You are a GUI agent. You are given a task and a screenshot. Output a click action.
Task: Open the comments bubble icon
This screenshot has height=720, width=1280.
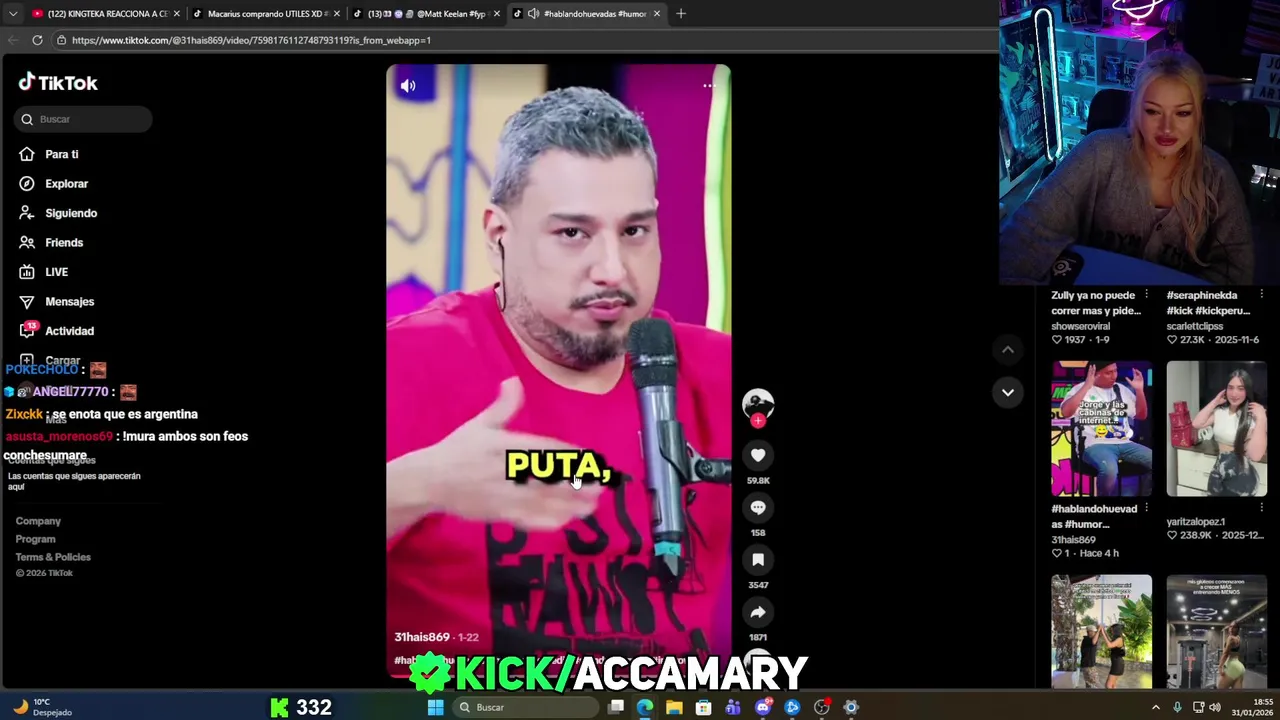[758, 508]
